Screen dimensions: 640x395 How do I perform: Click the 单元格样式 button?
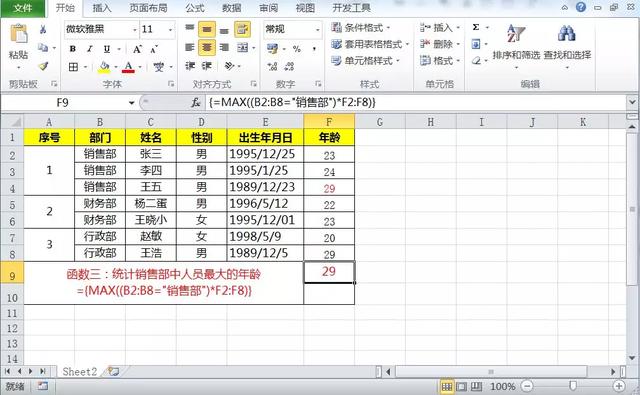365,61
